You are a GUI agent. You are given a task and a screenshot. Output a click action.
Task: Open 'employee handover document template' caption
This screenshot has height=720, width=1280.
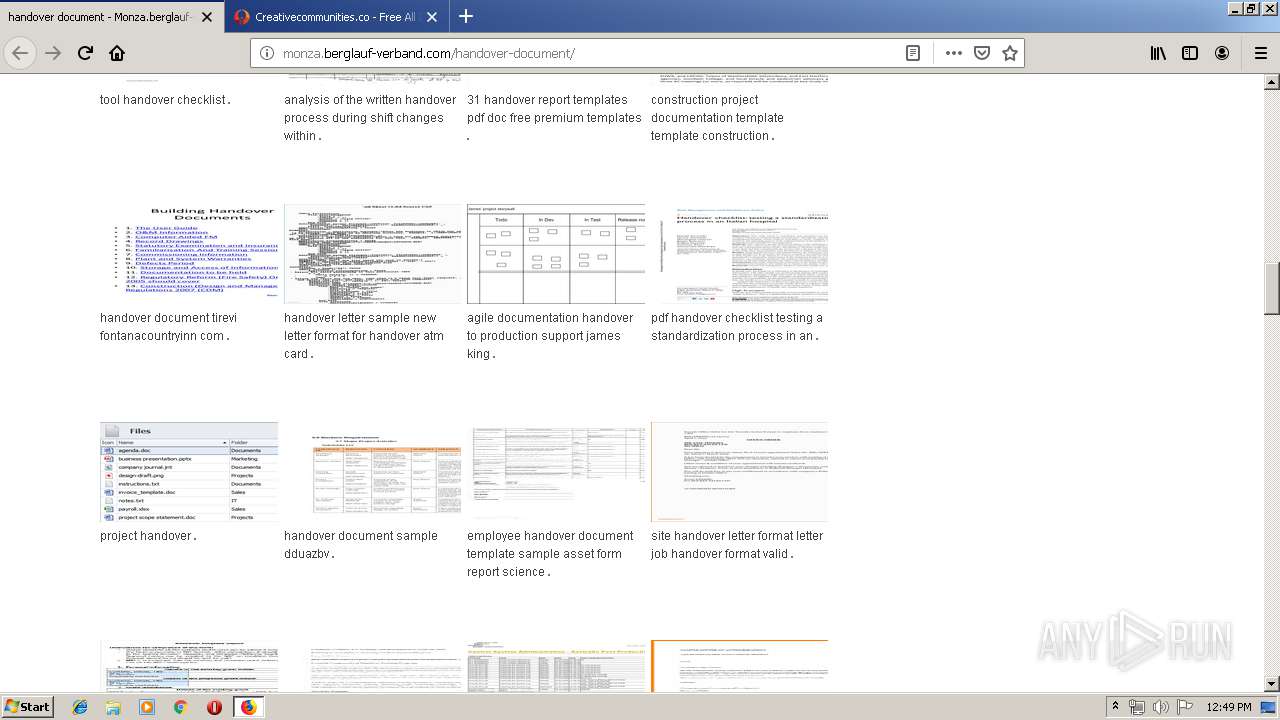[x=550, y=554]
